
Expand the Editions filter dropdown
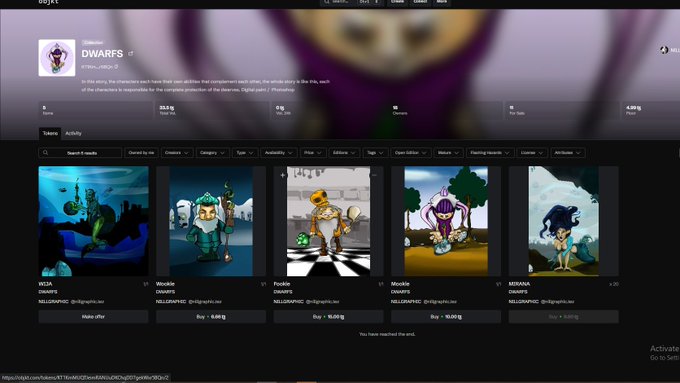tap(344, 153)
